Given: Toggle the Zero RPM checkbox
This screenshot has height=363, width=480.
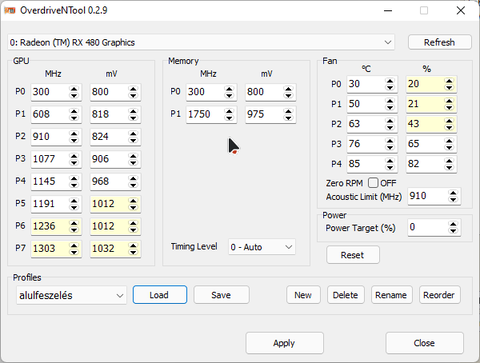Looking at the screenshot, I should (x=373, y=183).
